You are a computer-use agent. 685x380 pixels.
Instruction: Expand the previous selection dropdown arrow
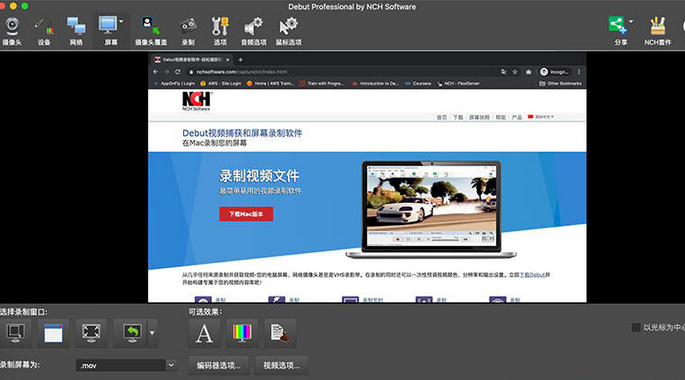[x=152, y=333]
